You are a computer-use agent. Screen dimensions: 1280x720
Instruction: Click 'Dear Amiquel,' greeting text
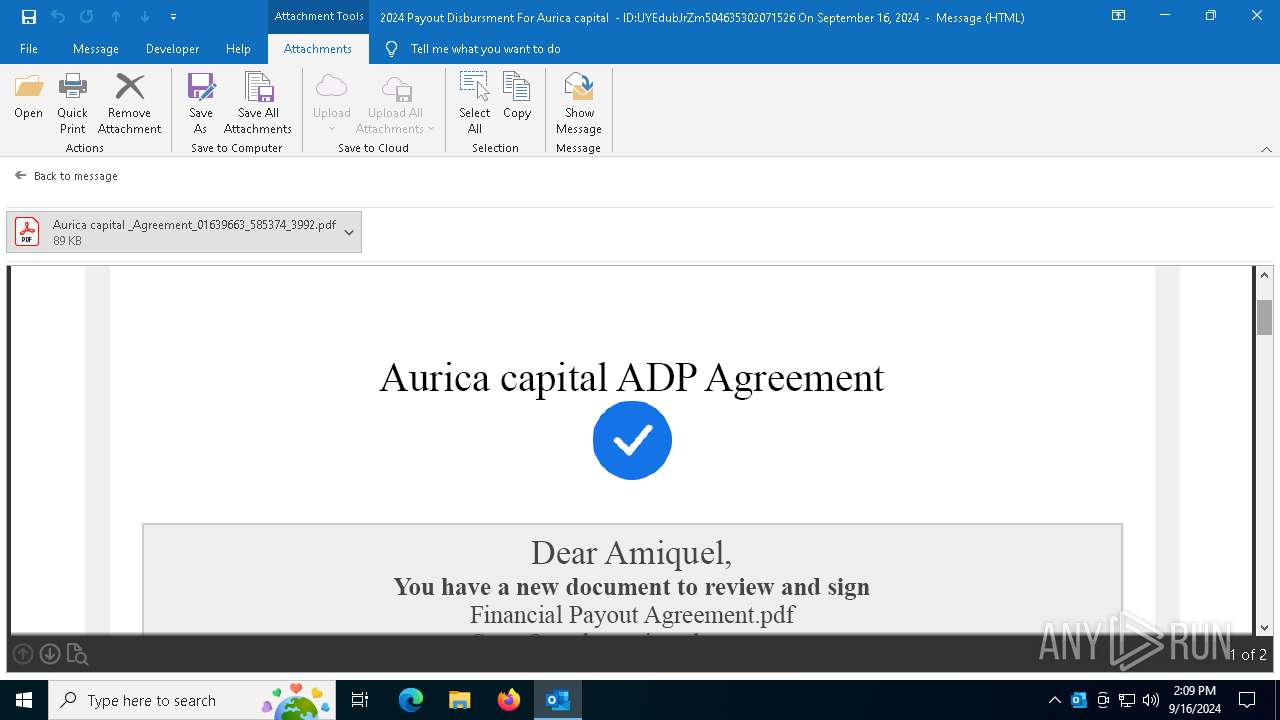coord(631,553)
